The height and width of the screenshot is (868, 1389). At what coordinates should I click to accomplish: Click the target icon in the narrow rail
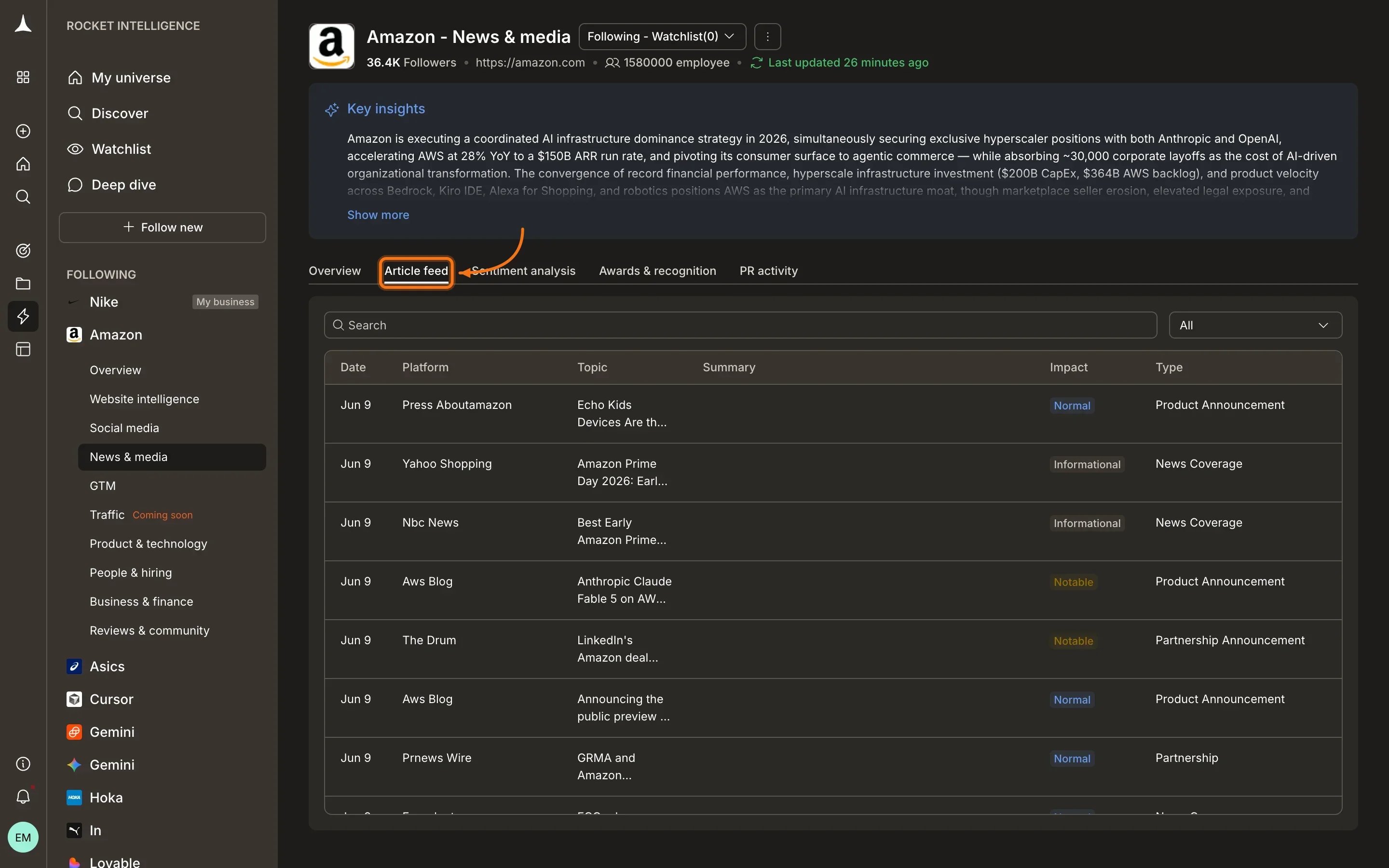coord(23,250)
